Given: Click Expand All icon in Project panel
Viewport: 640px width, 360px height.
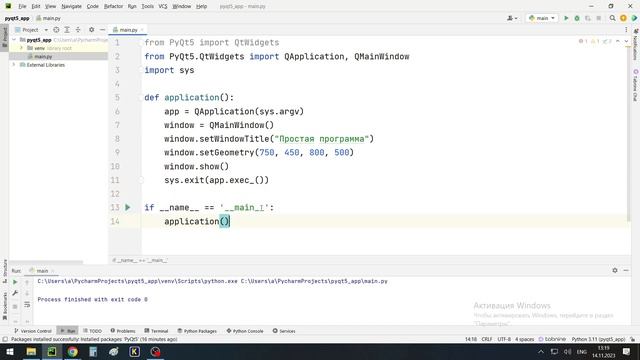Looking at the screenshot, I should coord(67,30).
